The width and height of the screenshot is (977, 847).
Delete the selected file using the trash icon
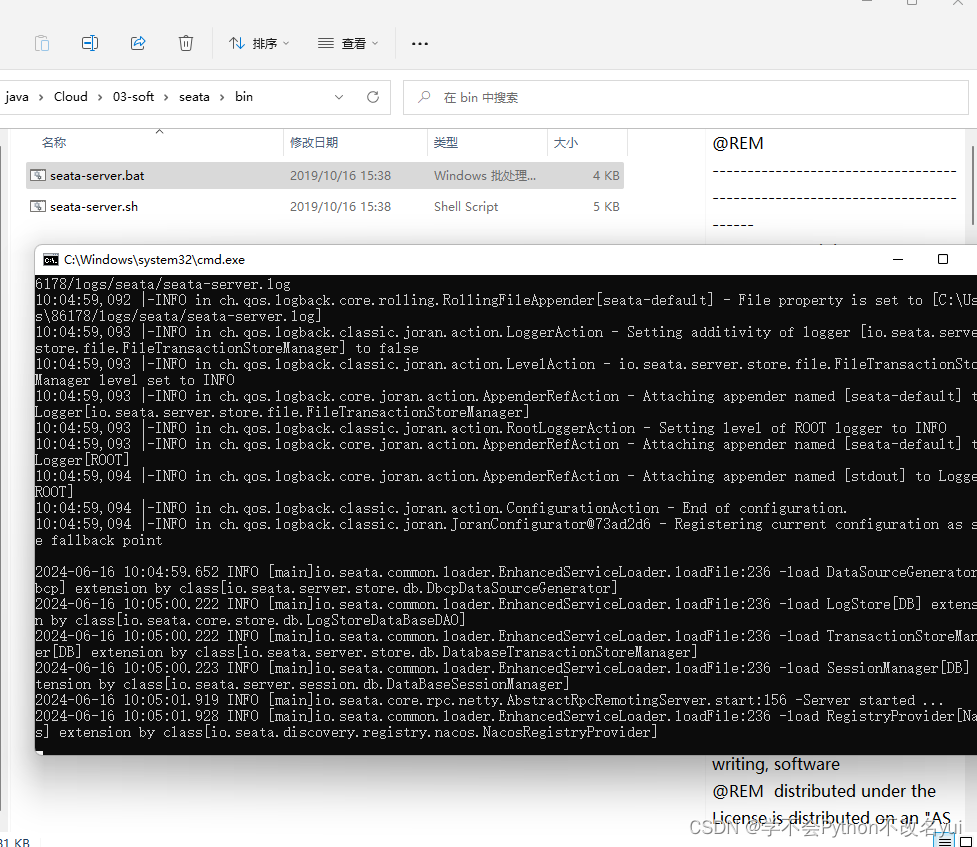pyautogui.click(x=186, y=43)
